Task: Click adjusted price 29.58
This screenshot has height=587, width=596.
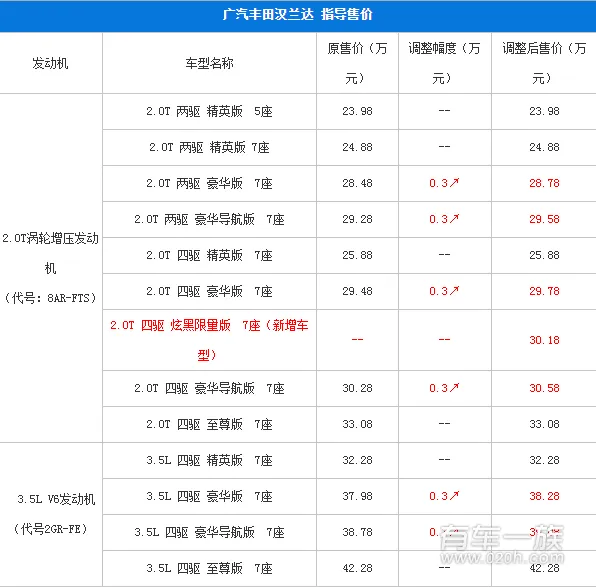Action: click(544, 219)
